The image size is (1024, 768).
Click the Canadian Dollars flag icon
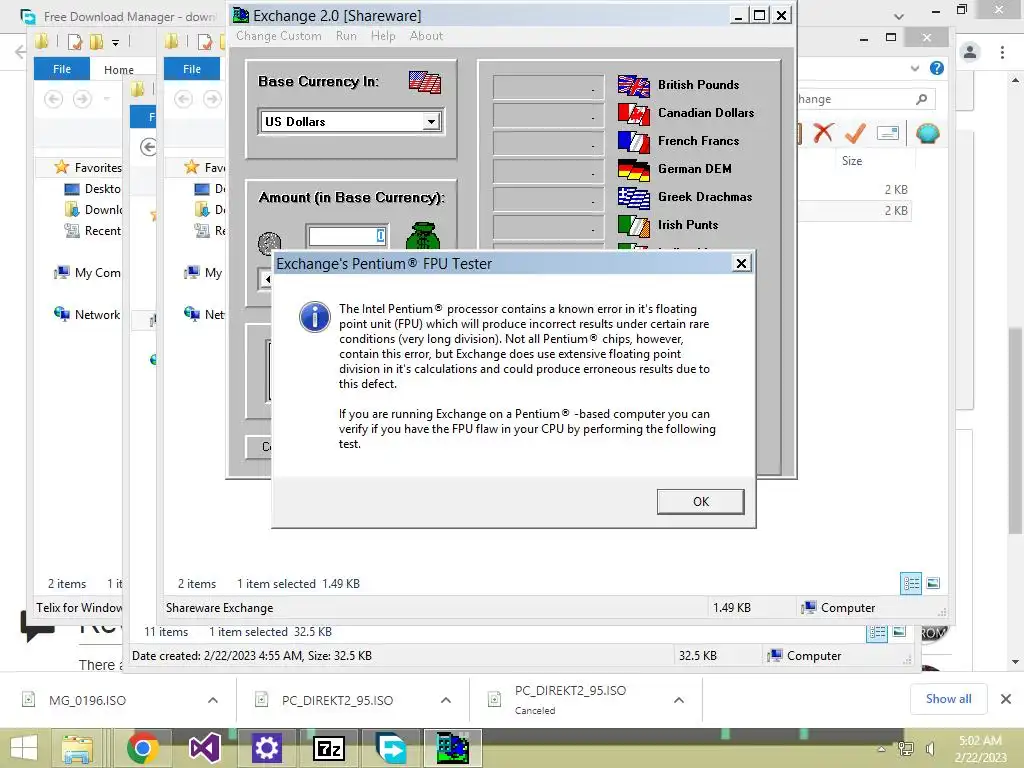[633, 114]
